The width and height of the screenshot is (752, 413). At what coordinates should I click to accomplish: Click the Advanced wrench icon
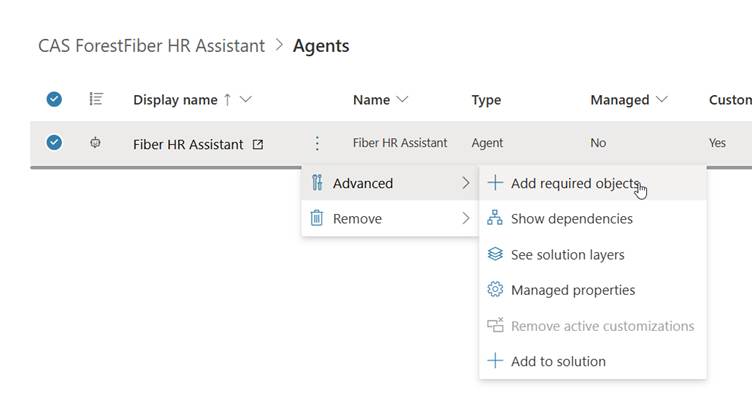click(x=317, y=183)
